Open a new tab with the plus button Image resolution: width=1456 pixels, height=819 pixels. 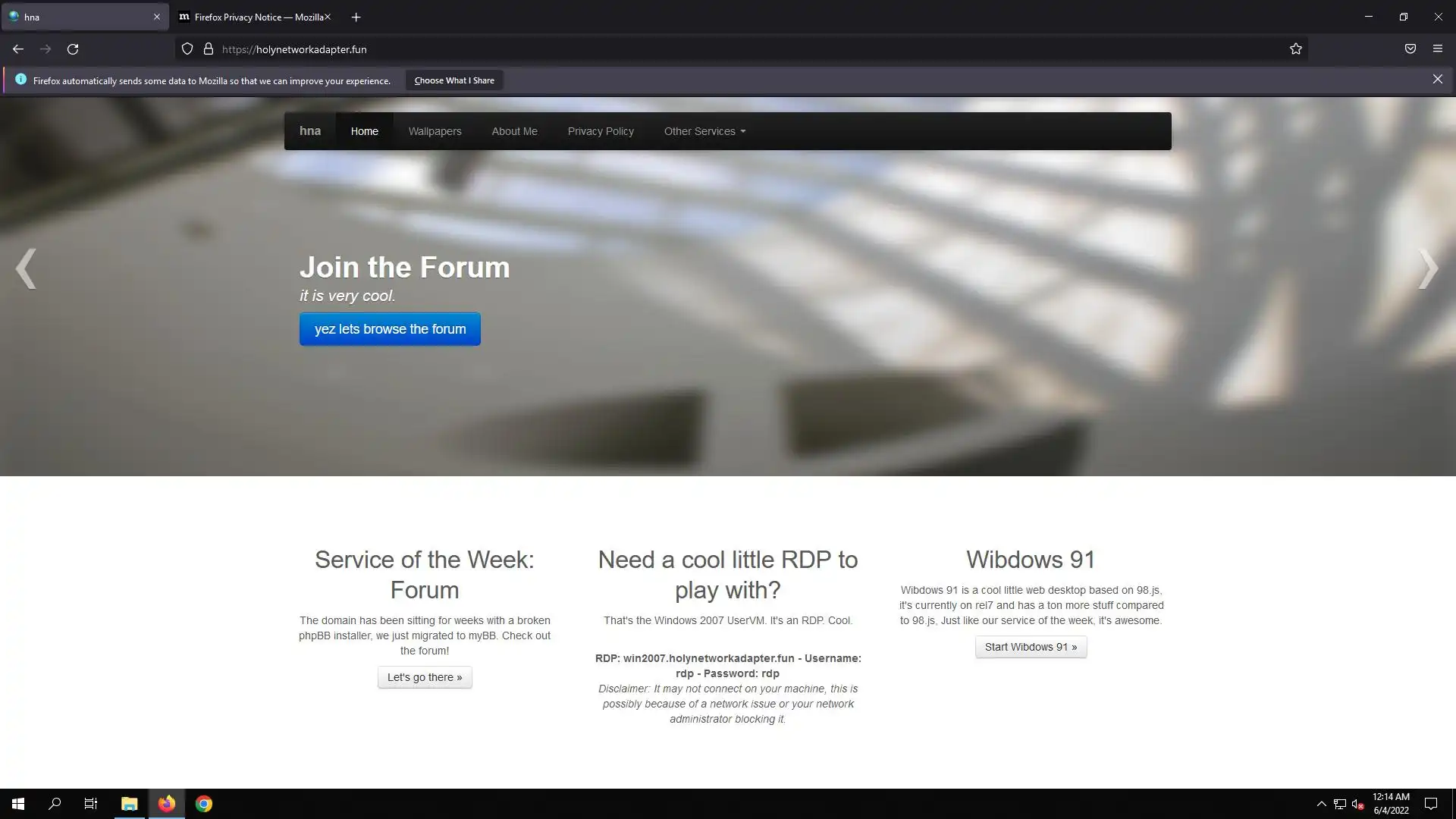click(356, 17)
